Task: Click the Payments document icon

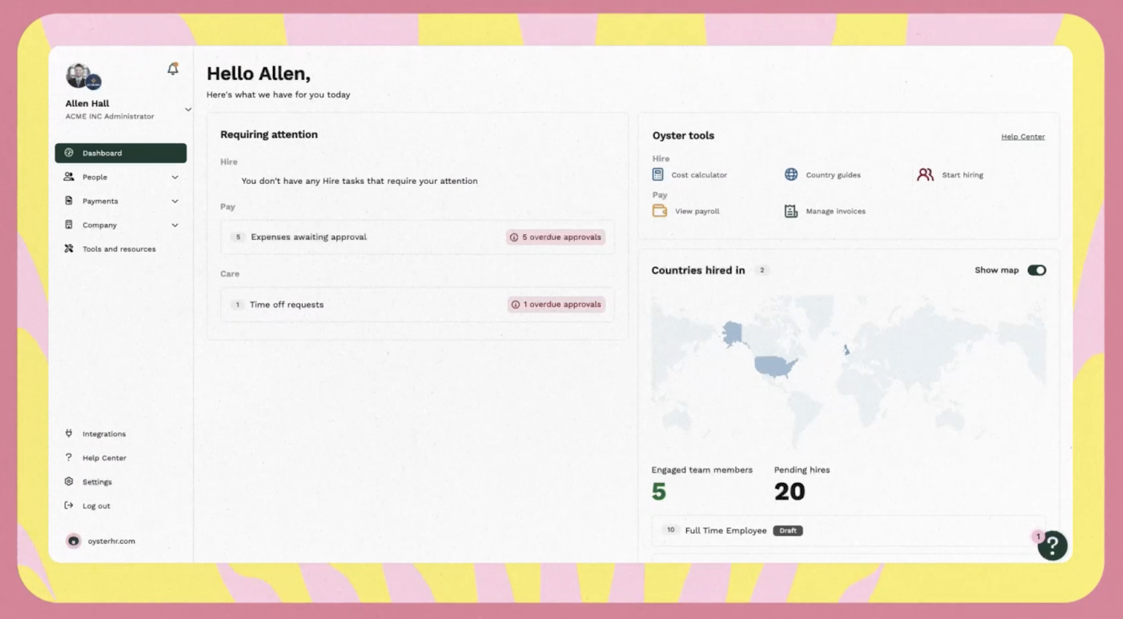Action: (x=69, y=201)
